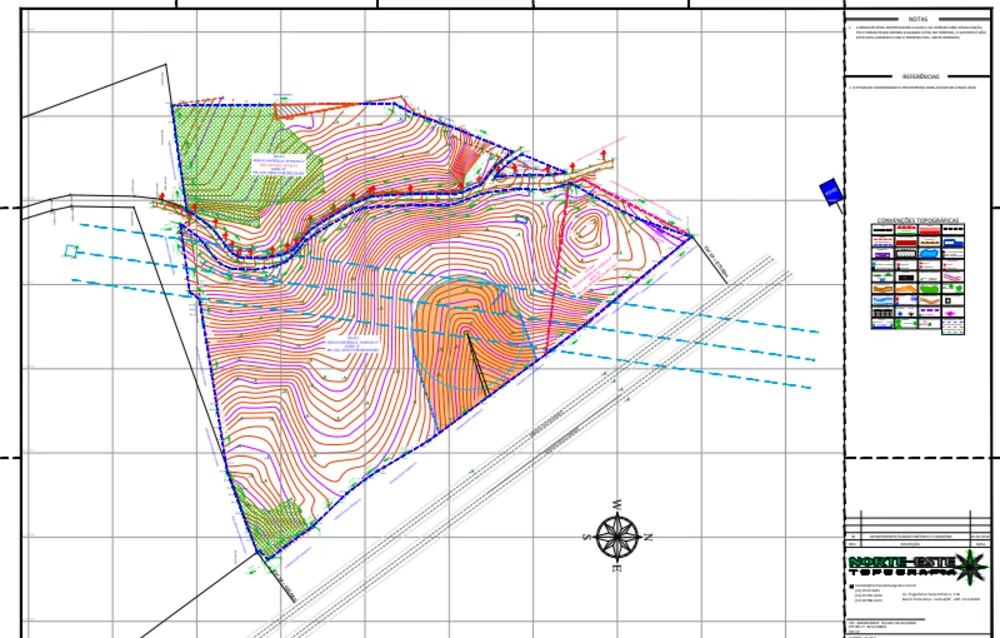Click the solid green vegetation legend symbol
Screen dimensions: 1000x638
click(929, 288)
